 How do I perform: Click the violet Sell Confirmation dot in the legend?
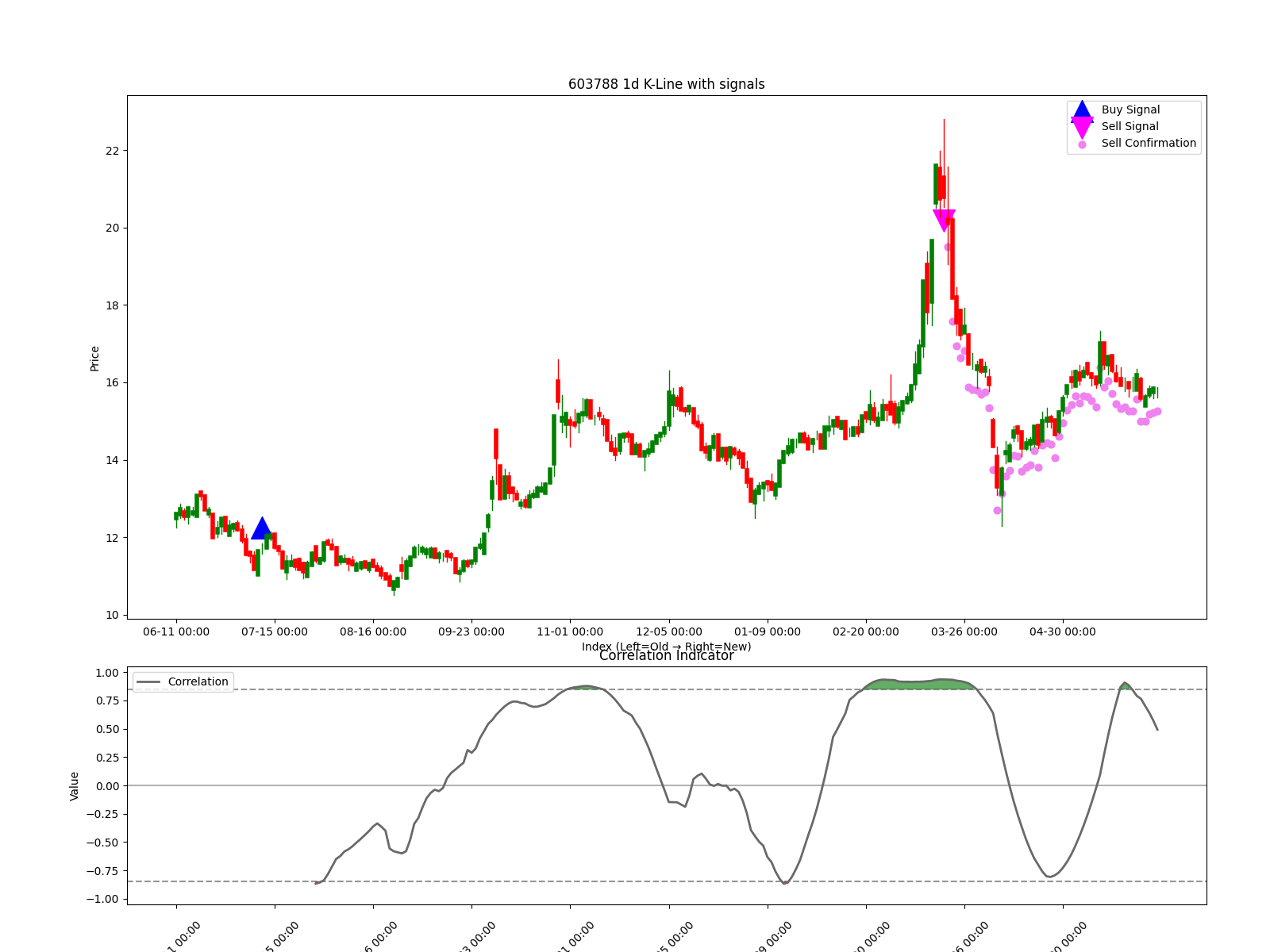tap(1082, 144)
